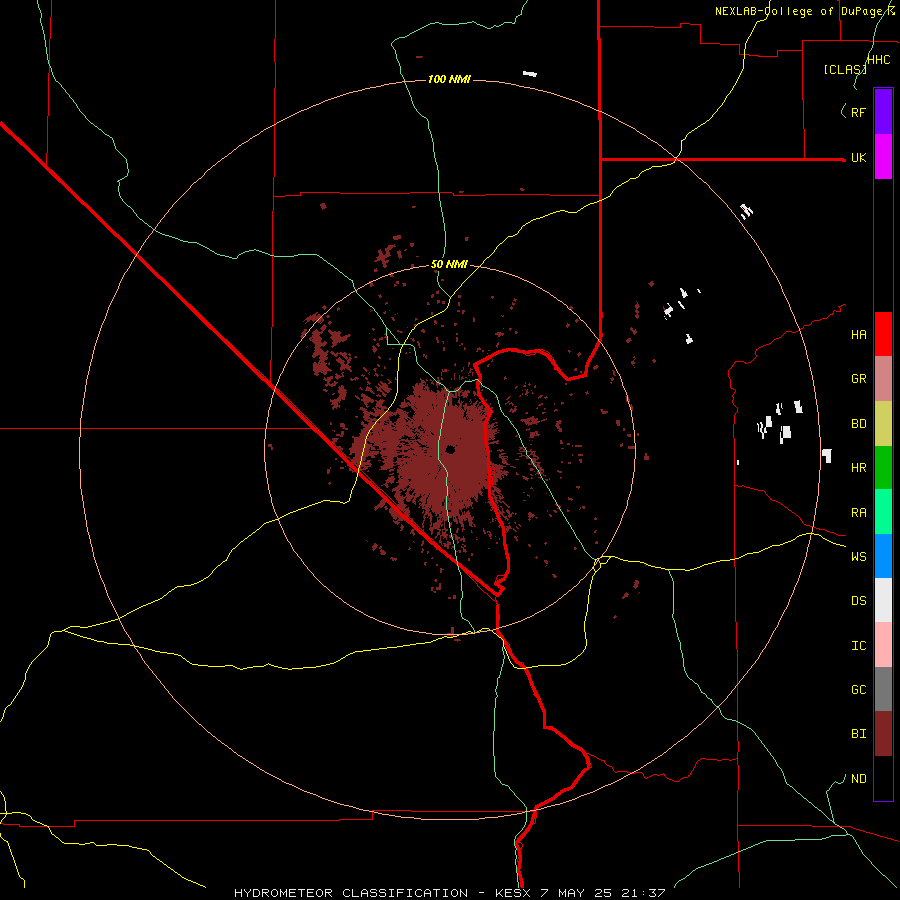Viewport: 900px width, 900px height.
Task: Click the 'DS' legend label
Action: tap(858, 601)
